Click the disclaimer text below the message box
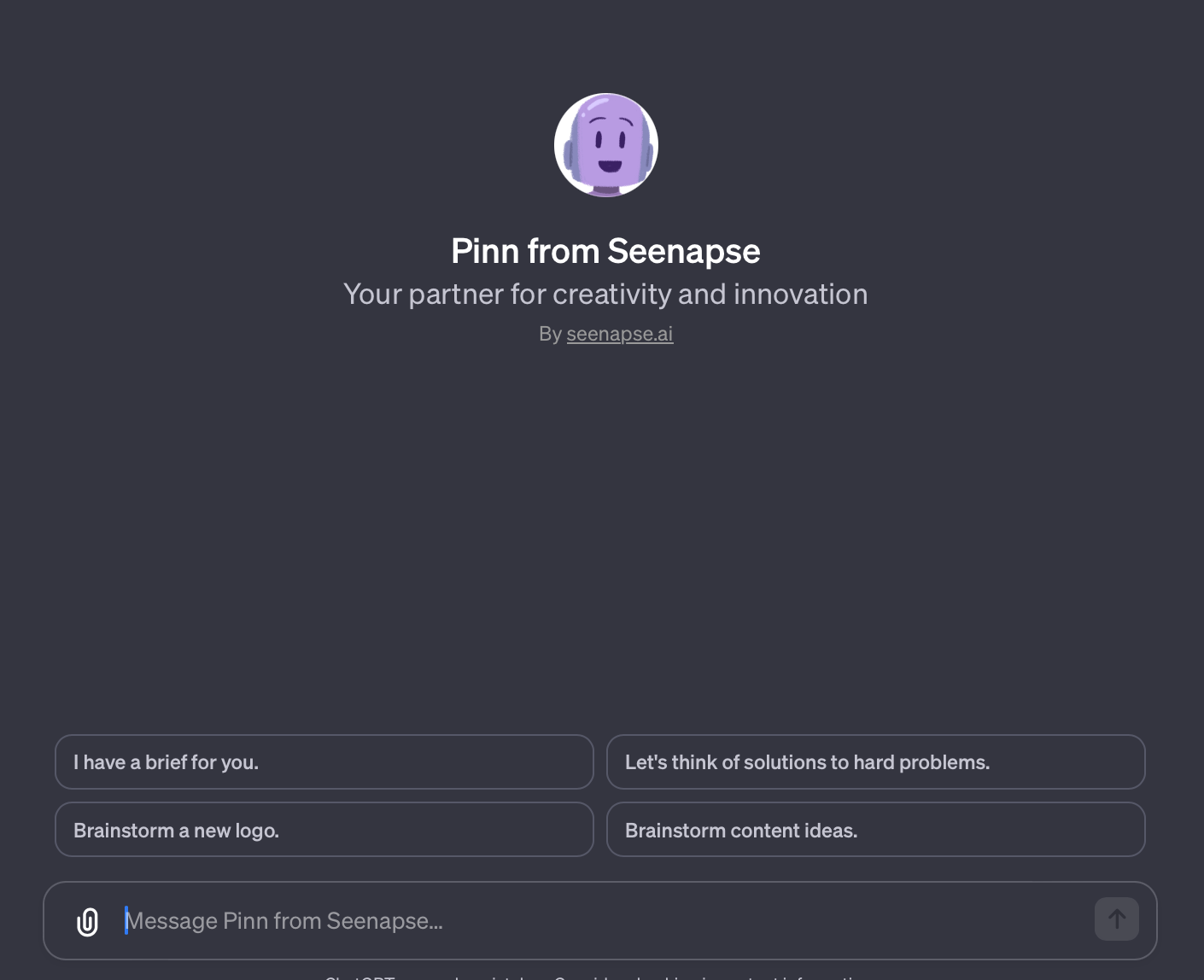Screen dimensions: 1204x980 pyautogui.click(x=598, y=976)
